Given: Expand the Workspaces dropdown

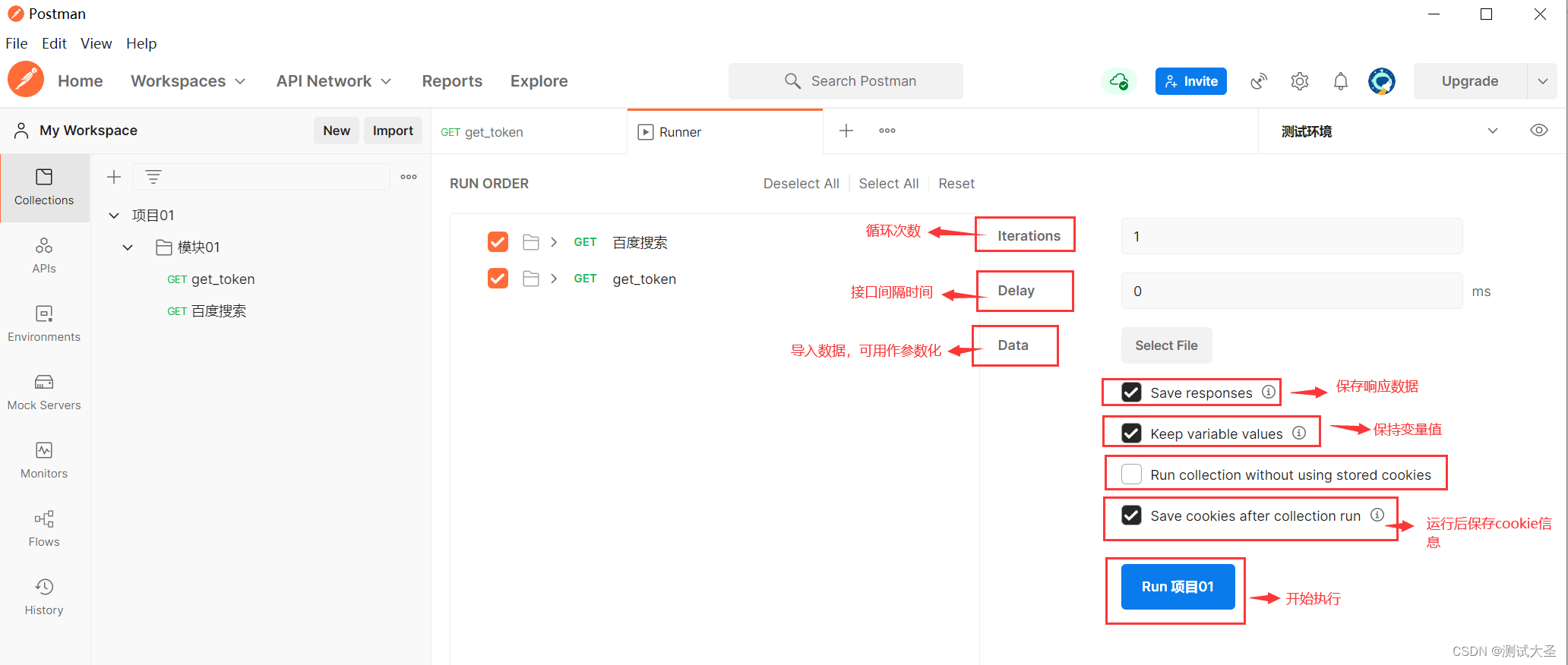Looking at the screenshot, I should pos(188,81).
